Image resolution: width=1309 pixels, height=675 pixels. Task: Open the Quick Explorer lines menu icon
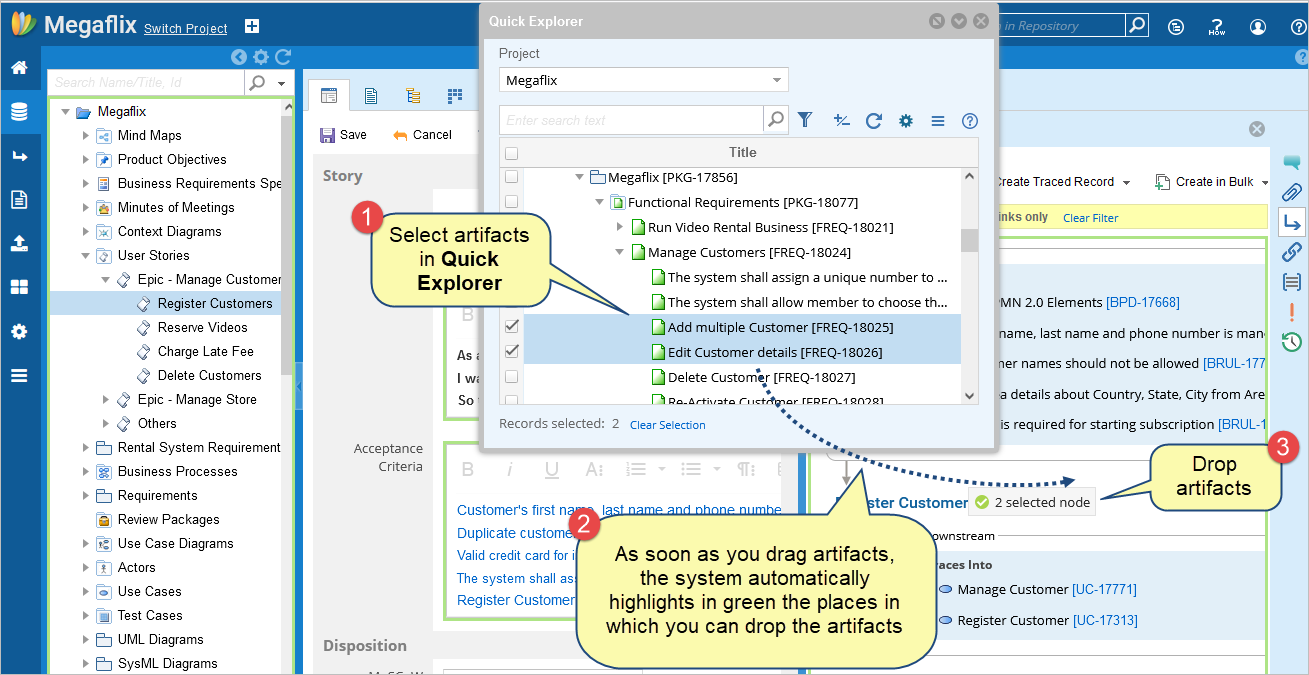(938, 120)
